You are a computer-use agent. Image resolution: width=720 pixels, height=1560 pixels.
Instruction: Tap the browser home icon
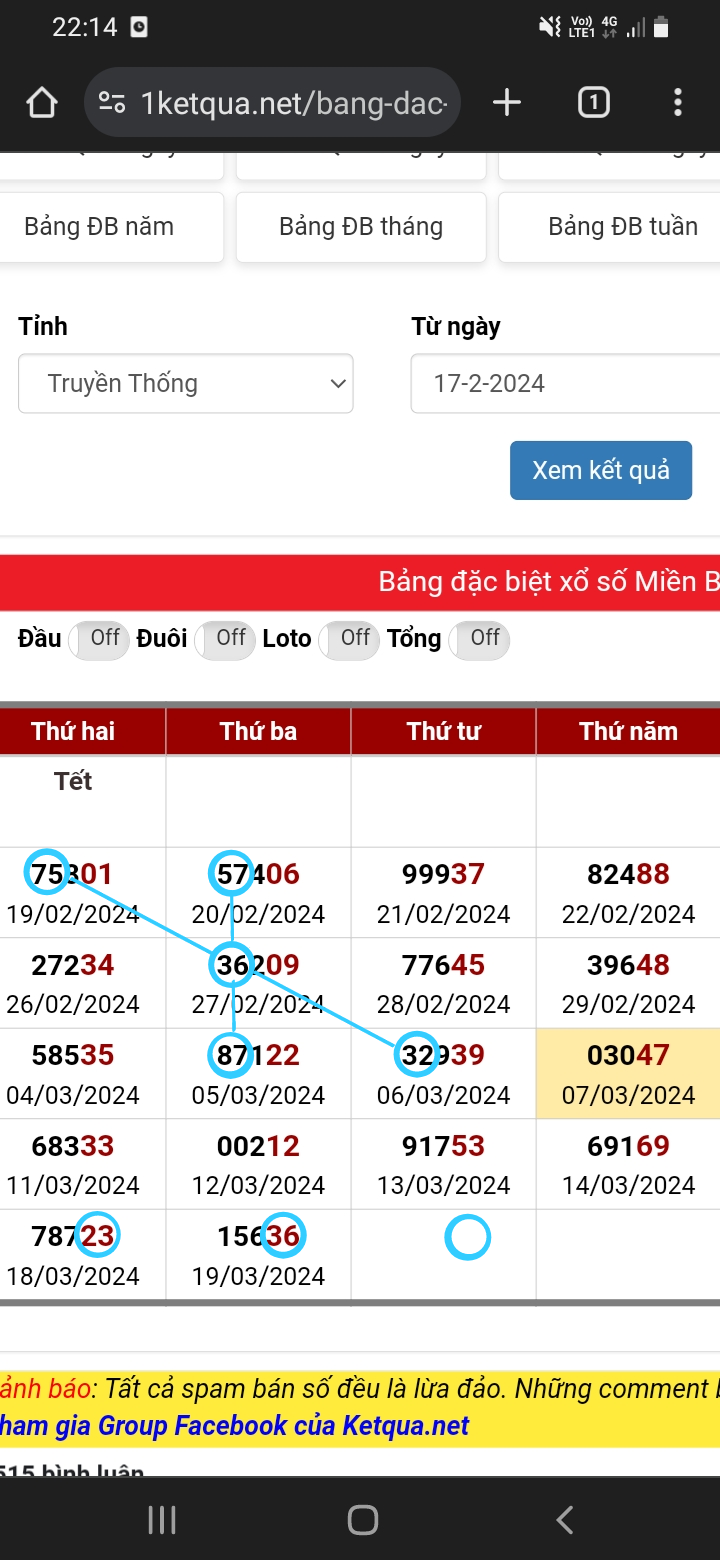[41, 102]
